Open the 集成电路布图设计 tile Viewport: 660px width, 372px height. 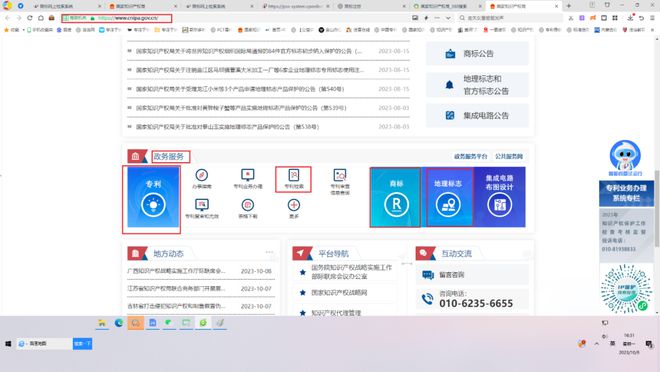pyautogui.click(x=499, y=197)
